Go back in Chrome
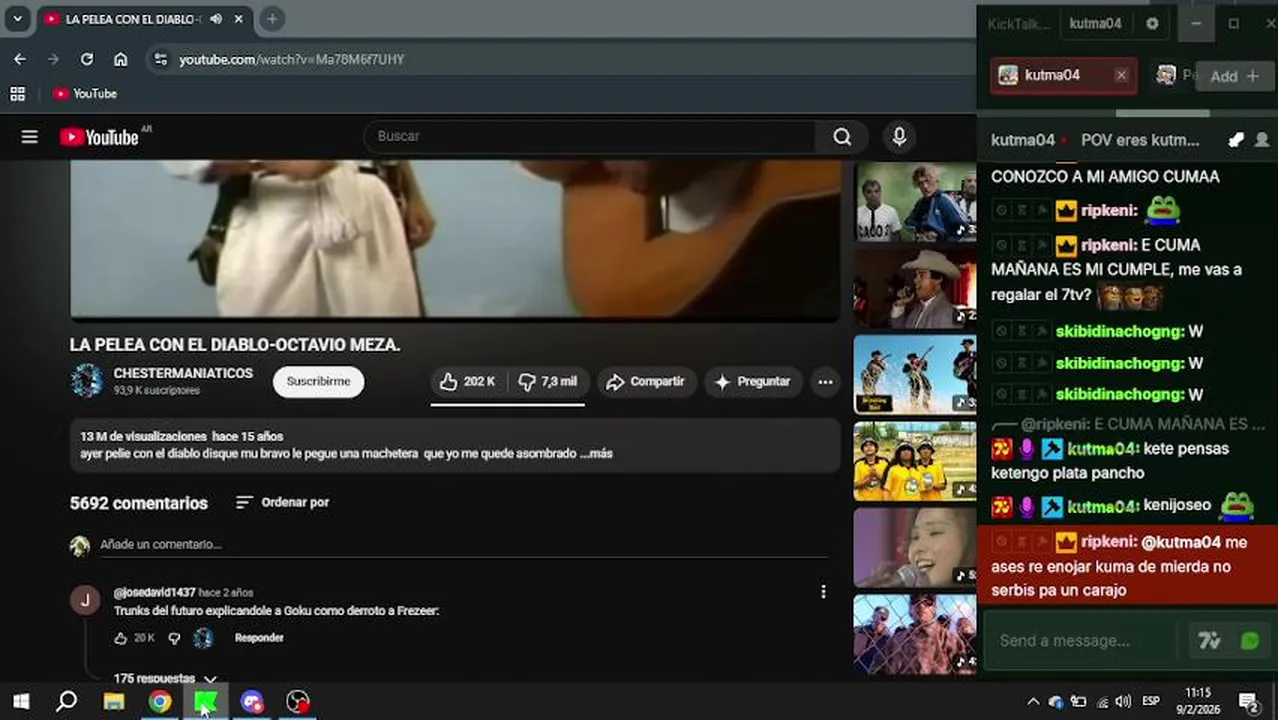This screenshot has height=720, width=1278. (x=20, y=59)
